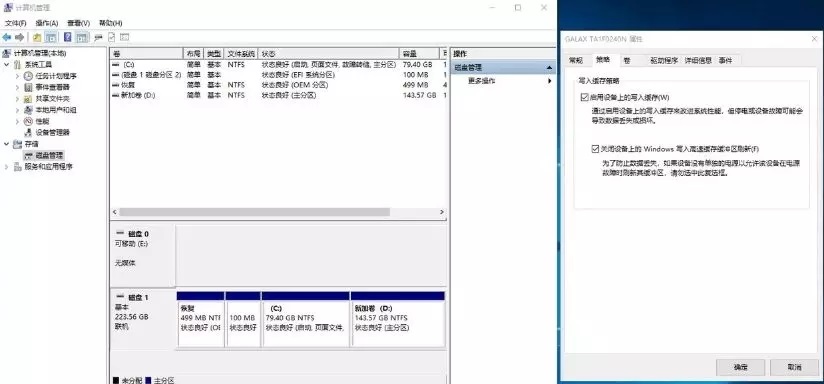Close the GALAX TA1F0240N 属性 dialog
The width and height of the screenshot is (824, 384).
tap(813, 39)
